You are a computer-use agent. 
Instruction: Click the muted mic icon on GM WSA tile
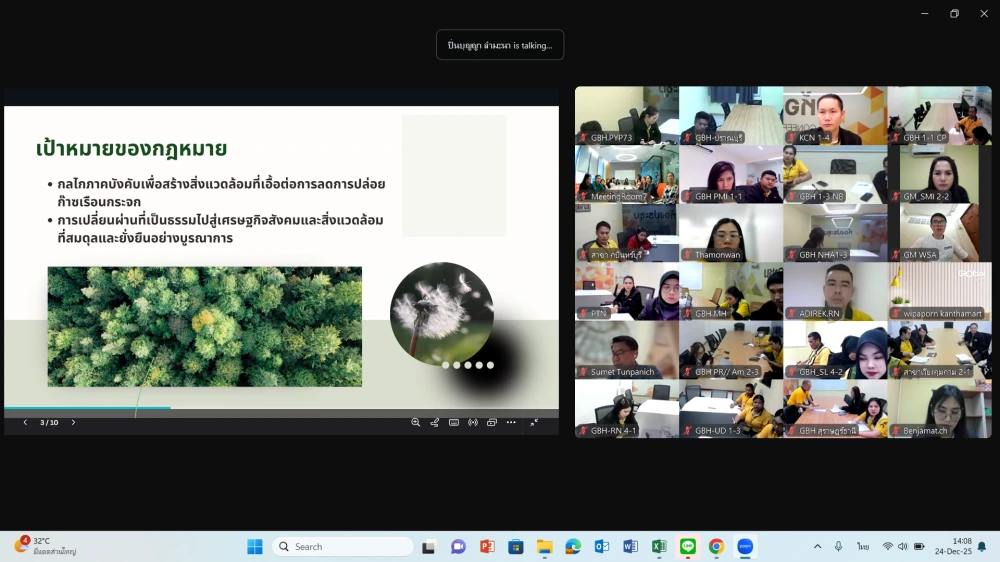tap(895, 255)
